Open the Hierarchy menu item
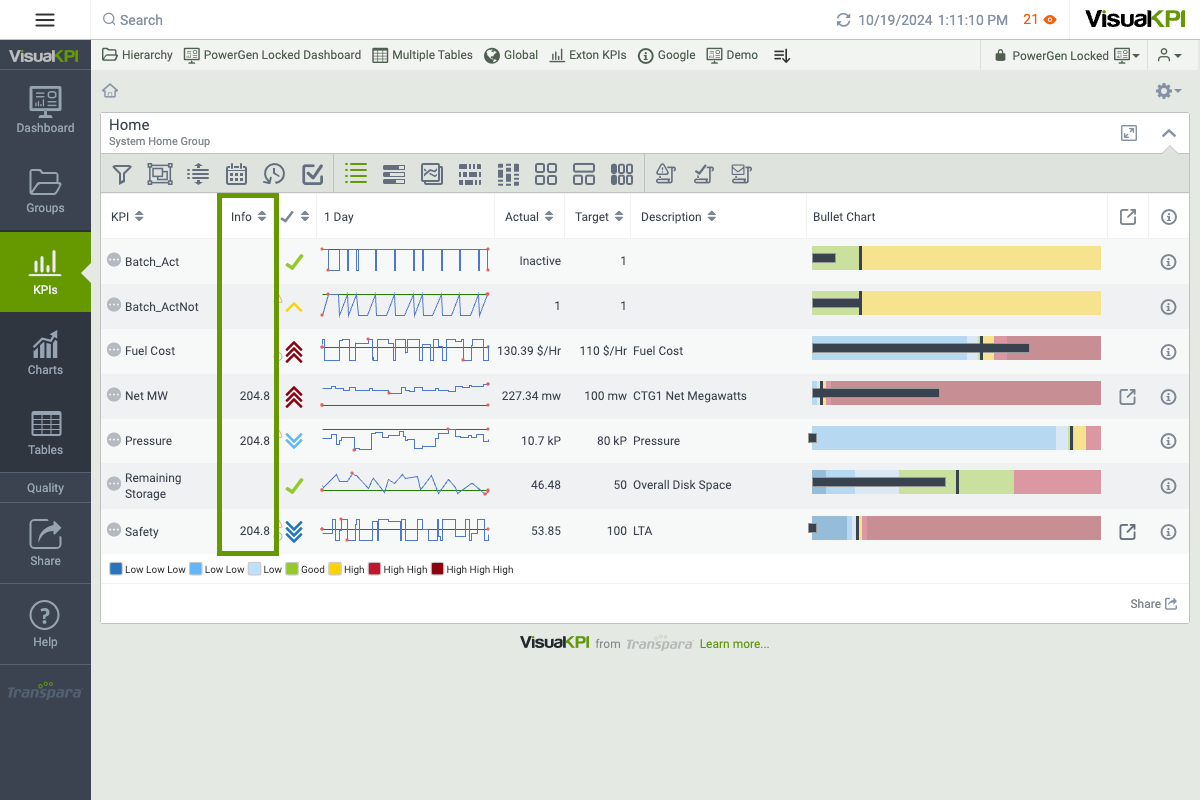Image resolution: width=1200 pixels, height=800 pixels. click(138, 56)
